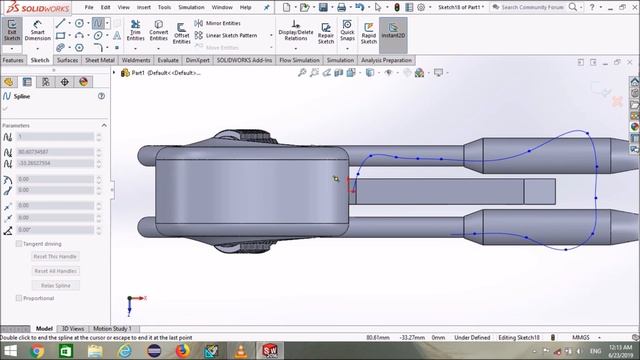Pin the menu bar with the pushpin
640x360 pixels.
point(267,7)
